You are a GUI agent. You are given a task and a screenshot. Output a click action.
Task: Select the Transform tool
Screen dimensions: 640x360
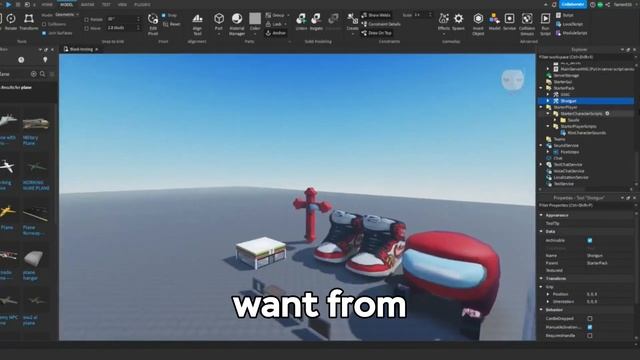pos(29,22)
